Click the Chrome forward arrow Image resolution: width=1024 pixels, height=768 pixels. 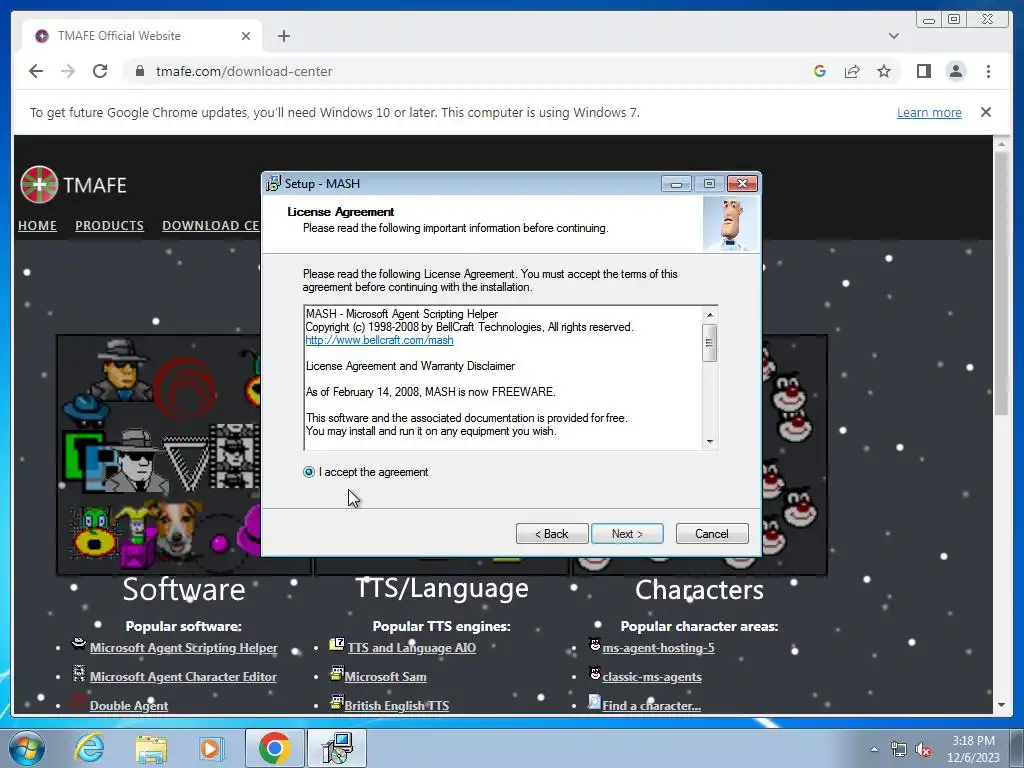tap(68, 71)
